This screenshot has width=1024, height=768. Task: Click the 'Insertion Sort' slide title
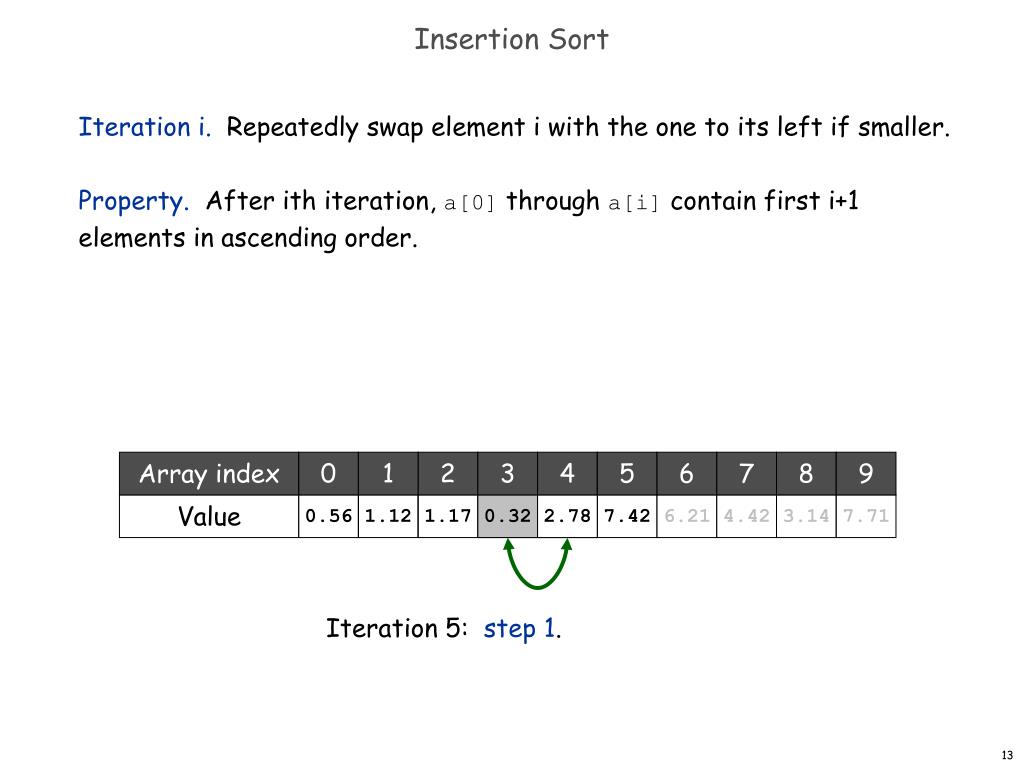tap(511, 39)
